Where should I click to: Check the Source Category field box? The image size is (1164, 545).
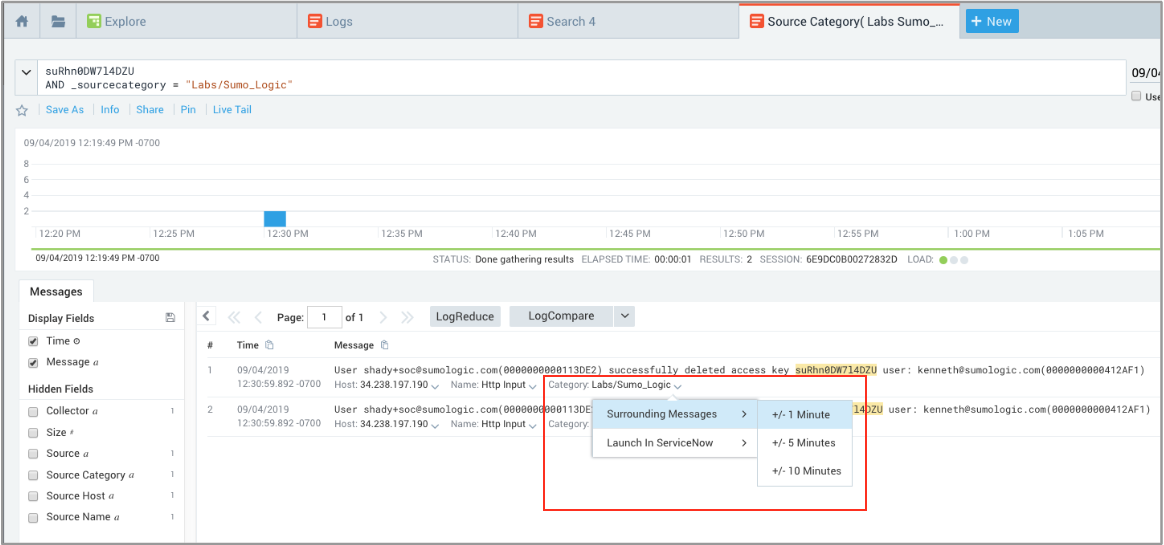tap(34, 475)
